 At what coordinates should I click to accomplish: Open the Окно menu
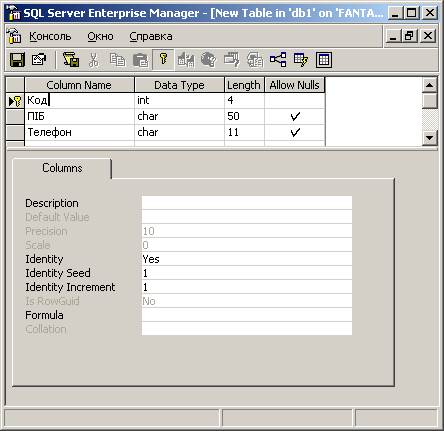pyautogui.click(x=100, y=36)
